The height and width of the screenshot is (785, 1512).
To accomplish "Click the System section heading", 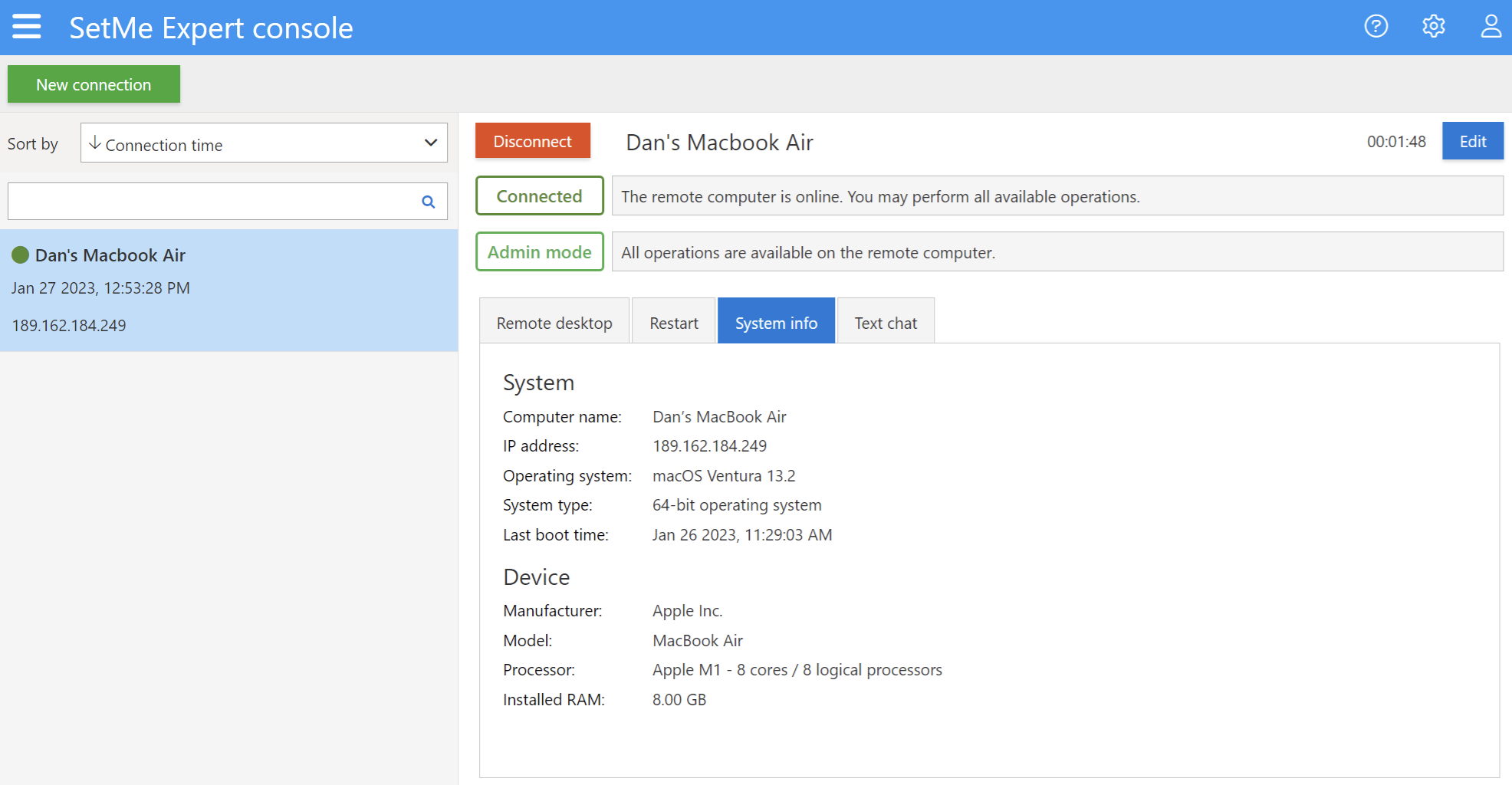I will 538,383.
